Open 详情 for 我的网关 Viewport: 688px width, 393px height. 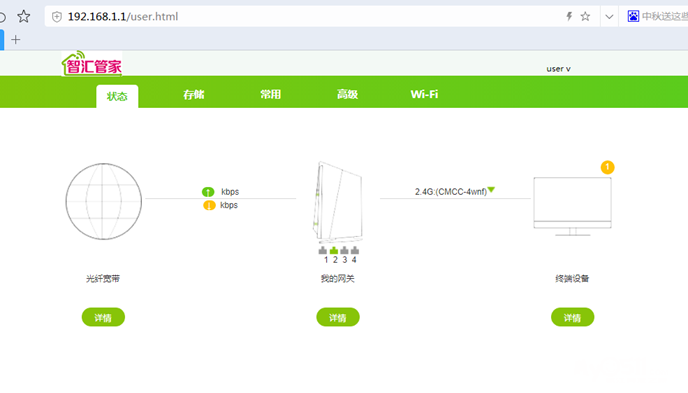click(x=338, y=317)
